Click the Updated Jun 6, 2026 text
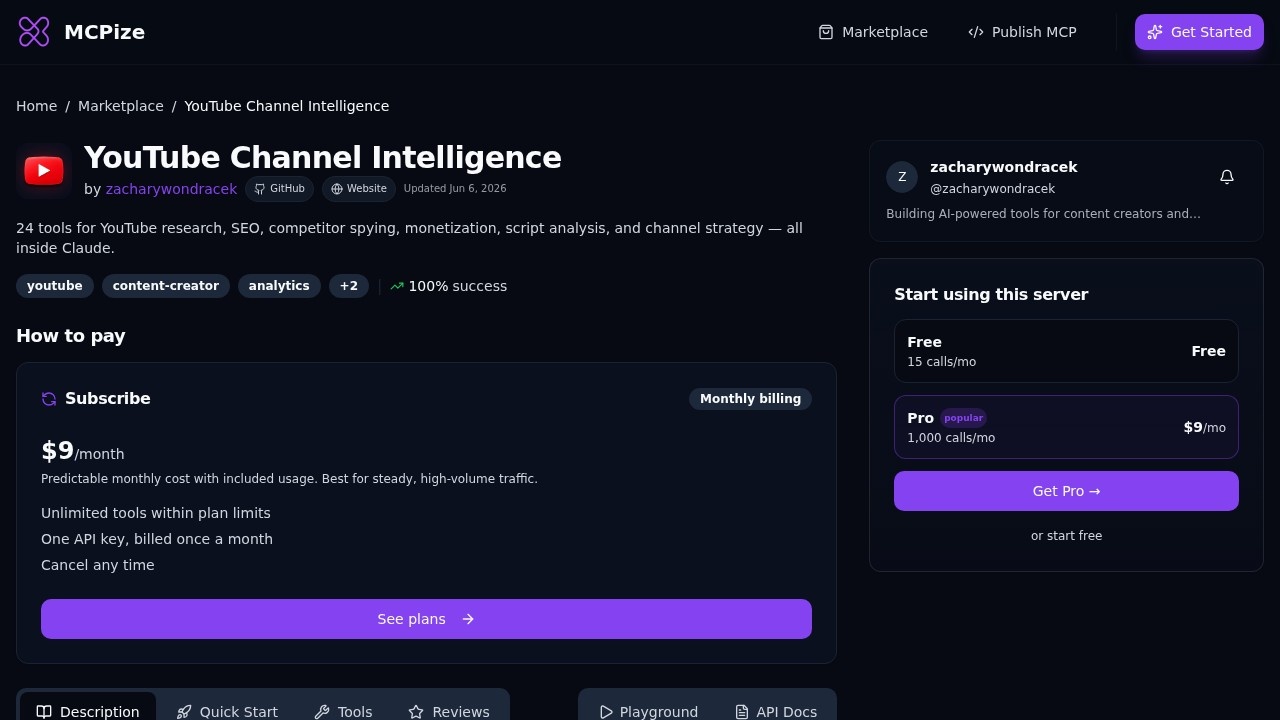The image size is (1280, 720). 455,189
